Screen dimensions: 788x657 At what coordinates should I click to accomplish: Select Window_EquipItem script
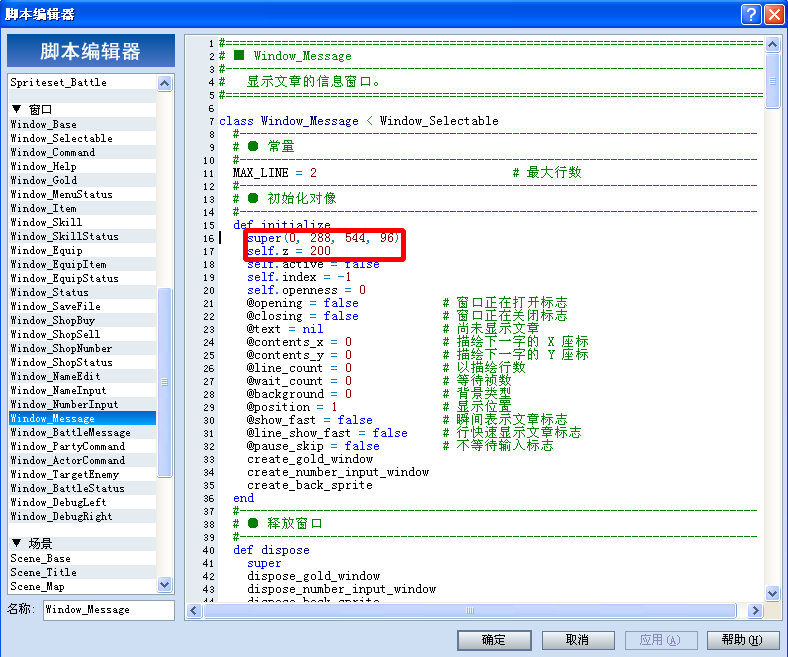(83, 264)
